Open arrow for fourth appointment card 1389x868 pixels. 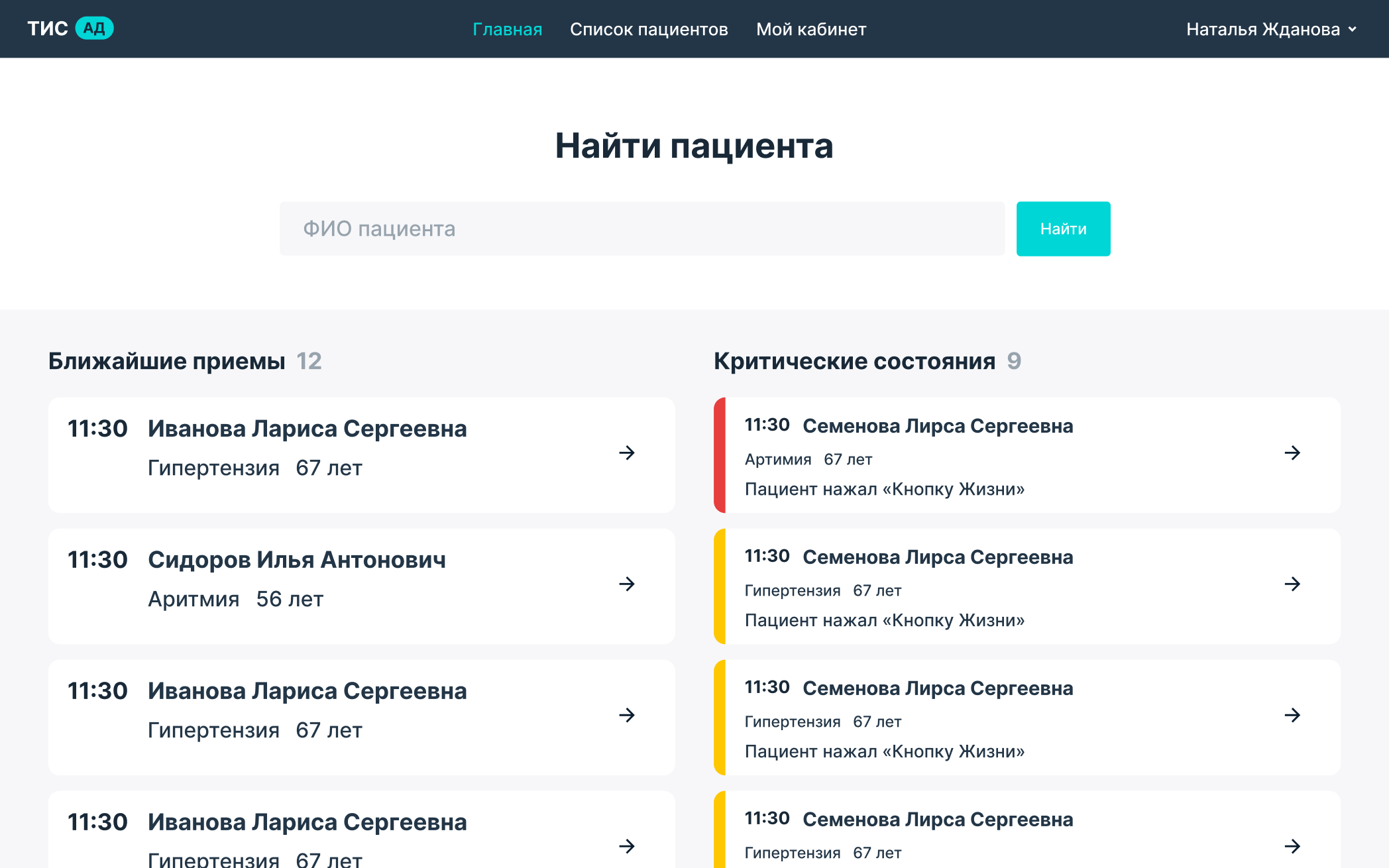626,846
